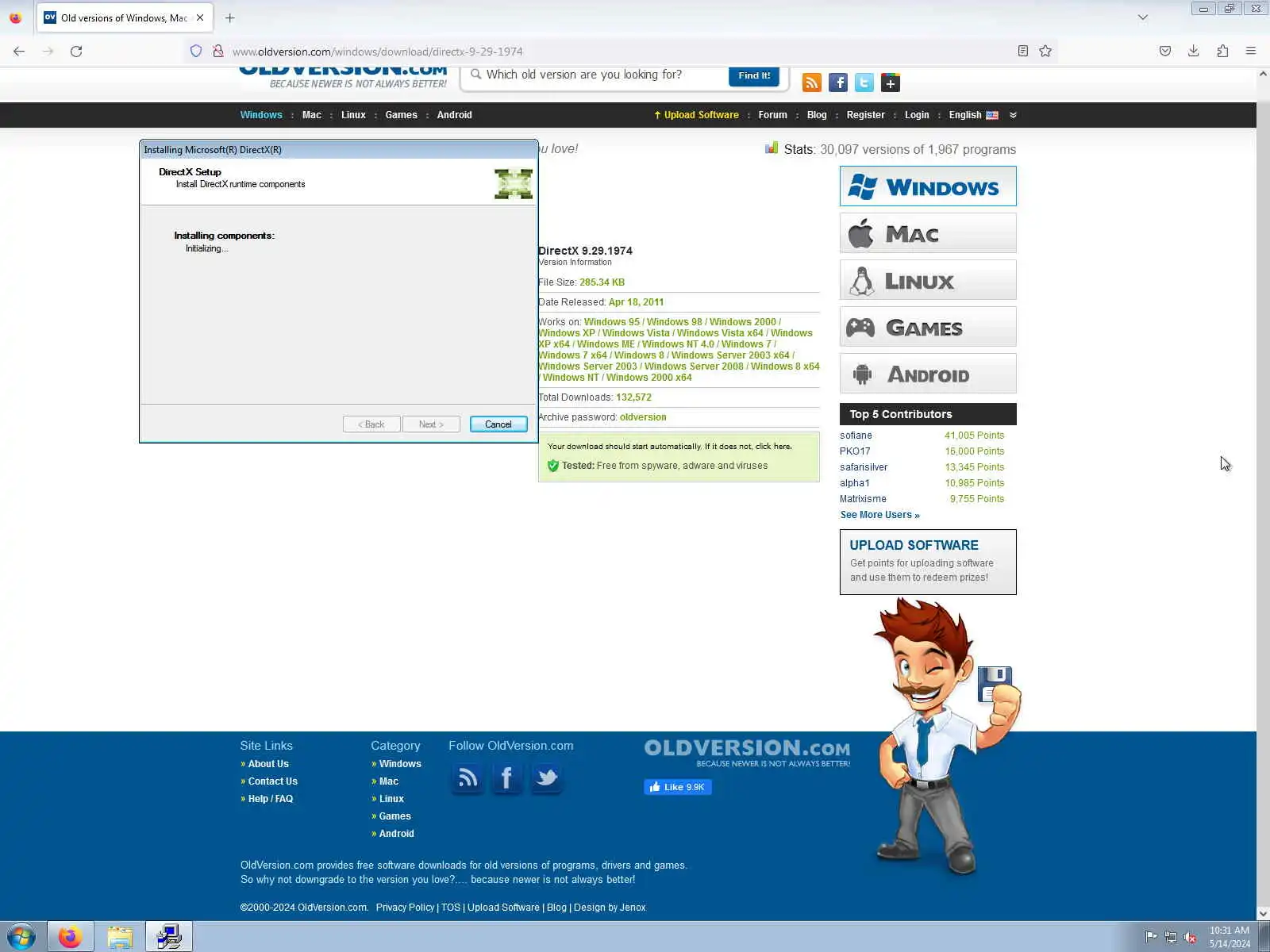Click the footer Facebook icon
Viewport: 1270px width, 952px height.
pos(506,777)
